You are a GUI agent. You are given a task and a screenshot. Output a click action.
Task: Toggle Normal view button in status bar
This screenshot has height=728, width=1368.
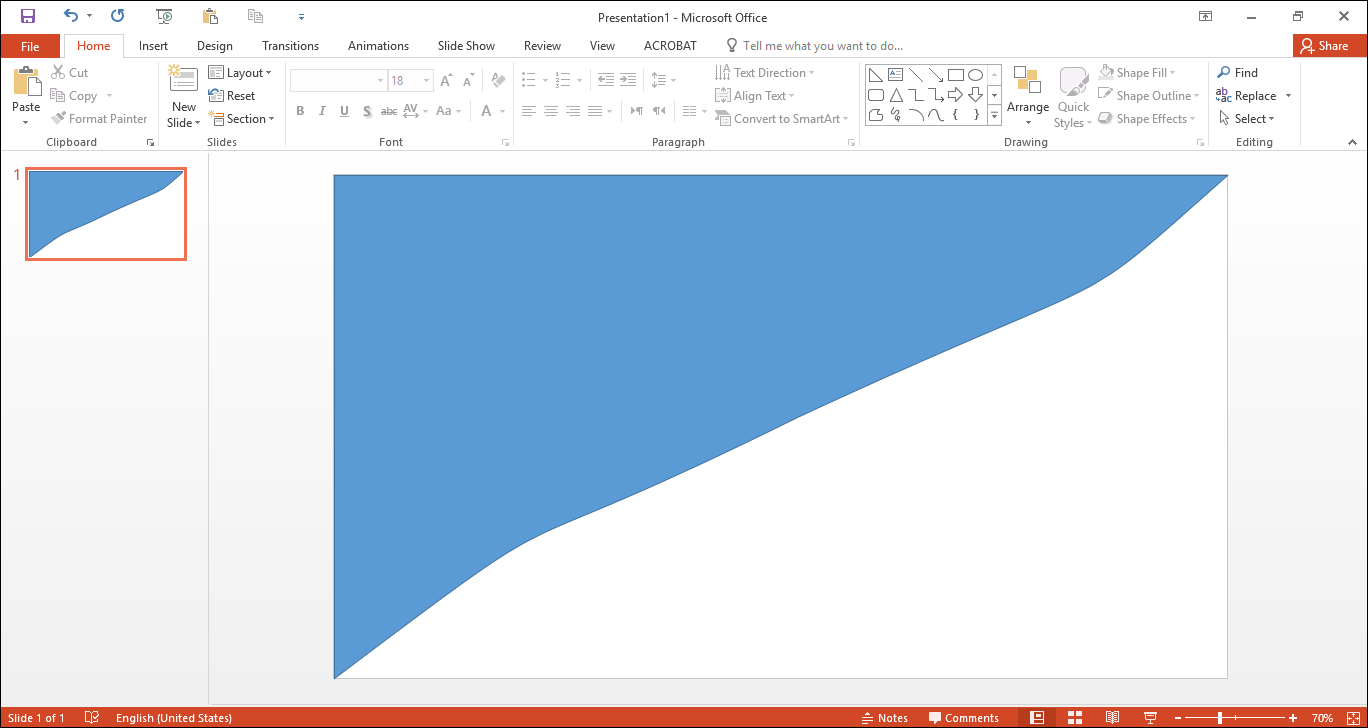1037,718
